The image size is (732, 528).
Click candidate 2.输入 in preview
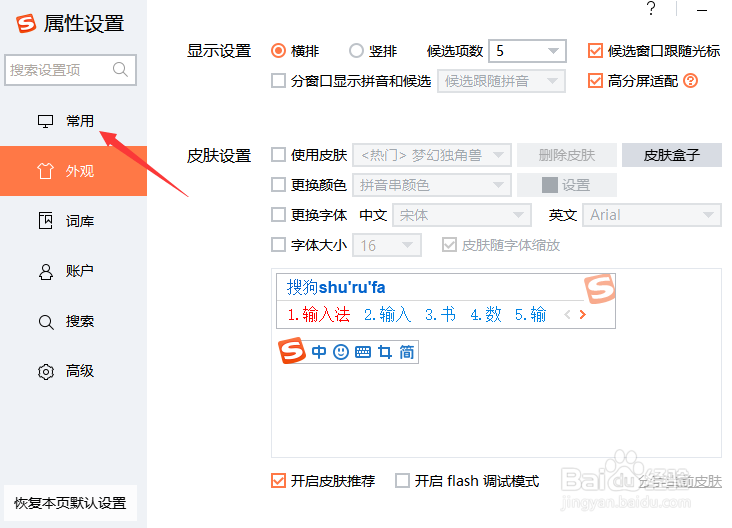click(x=387, y=315)
